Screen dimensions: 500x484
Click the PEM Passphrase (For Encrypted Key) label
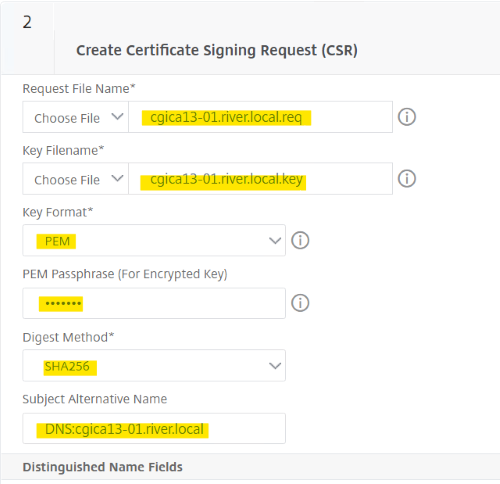(x=125, y=274)
